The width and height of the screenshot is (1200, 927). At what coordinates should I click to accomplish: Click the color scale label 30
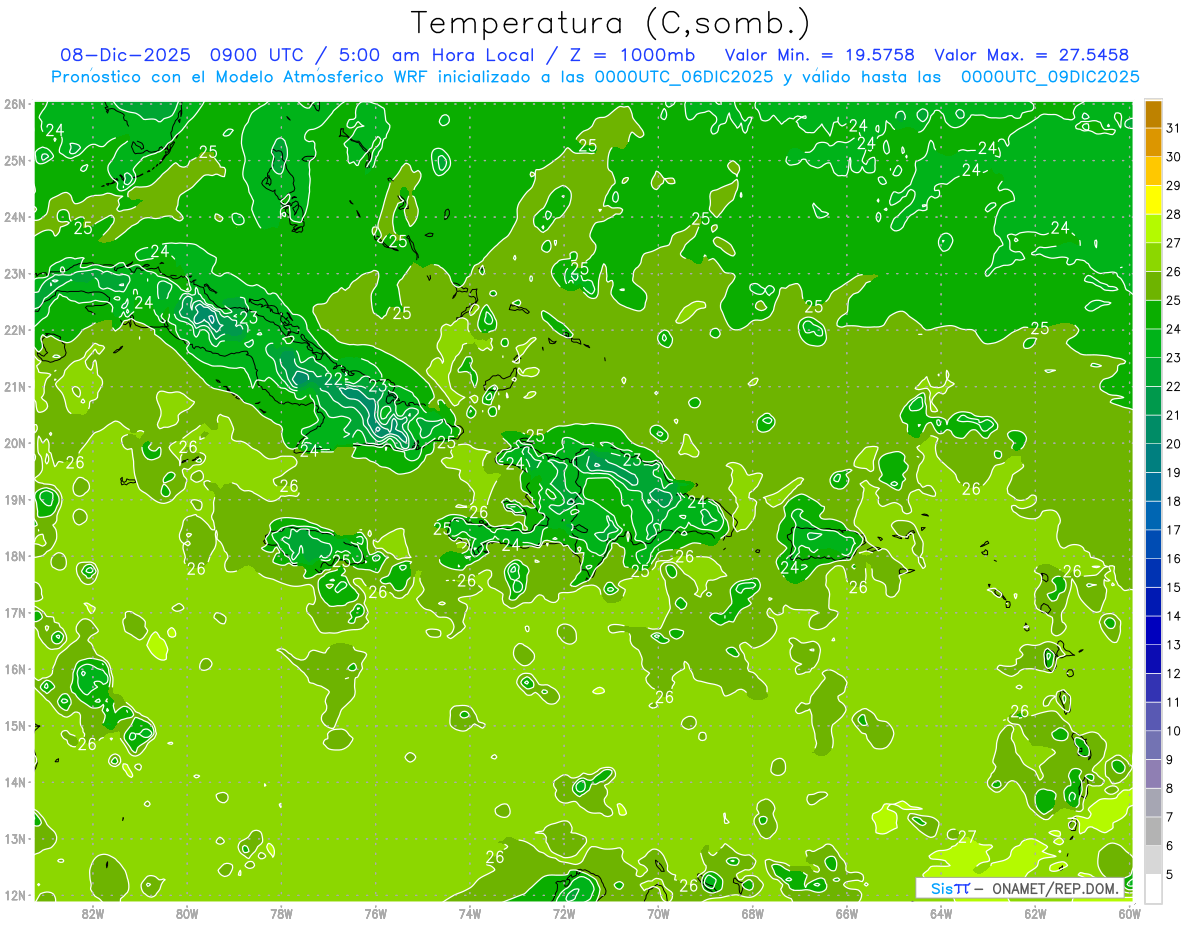(x=1174, y=157)
